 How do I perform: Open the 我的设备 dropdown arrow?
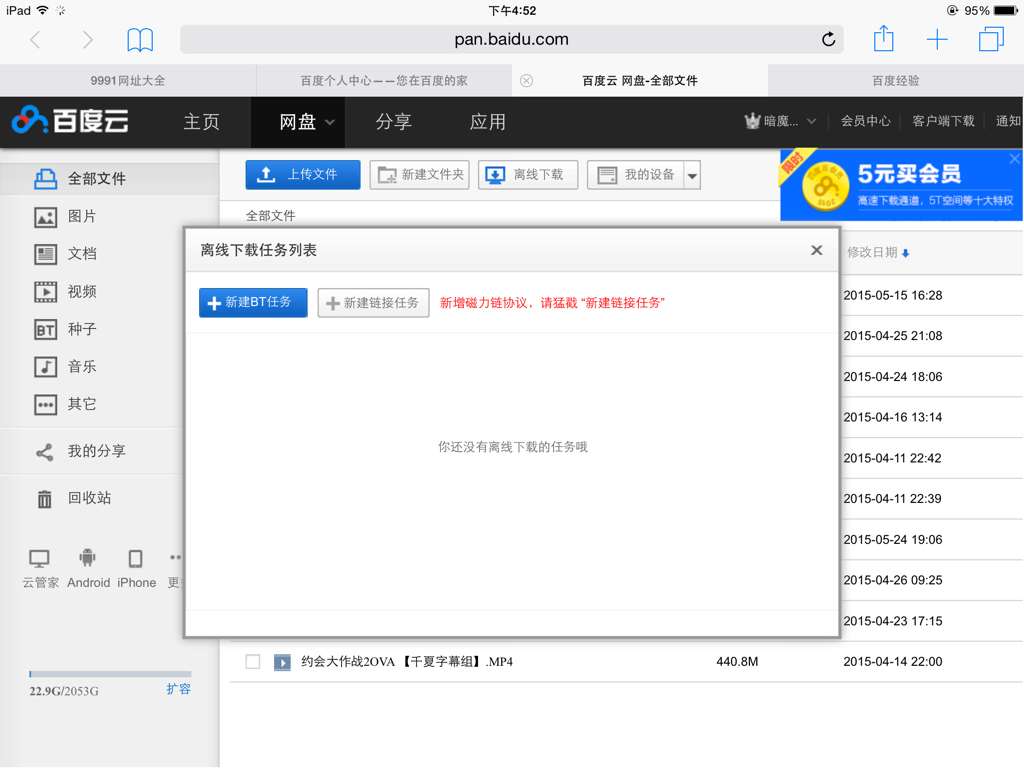click(692, 175)
